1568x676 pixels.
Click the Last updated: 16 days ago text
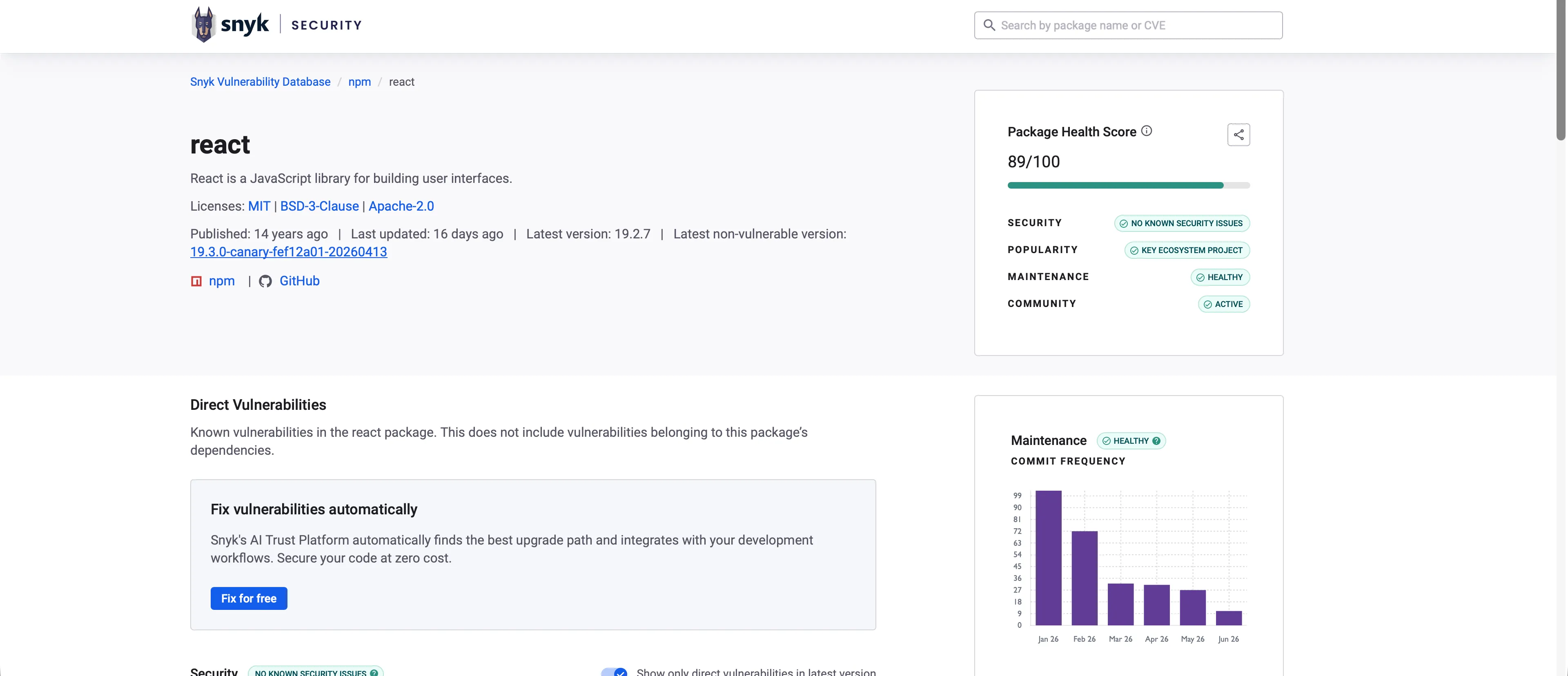[x=427, y=233]
